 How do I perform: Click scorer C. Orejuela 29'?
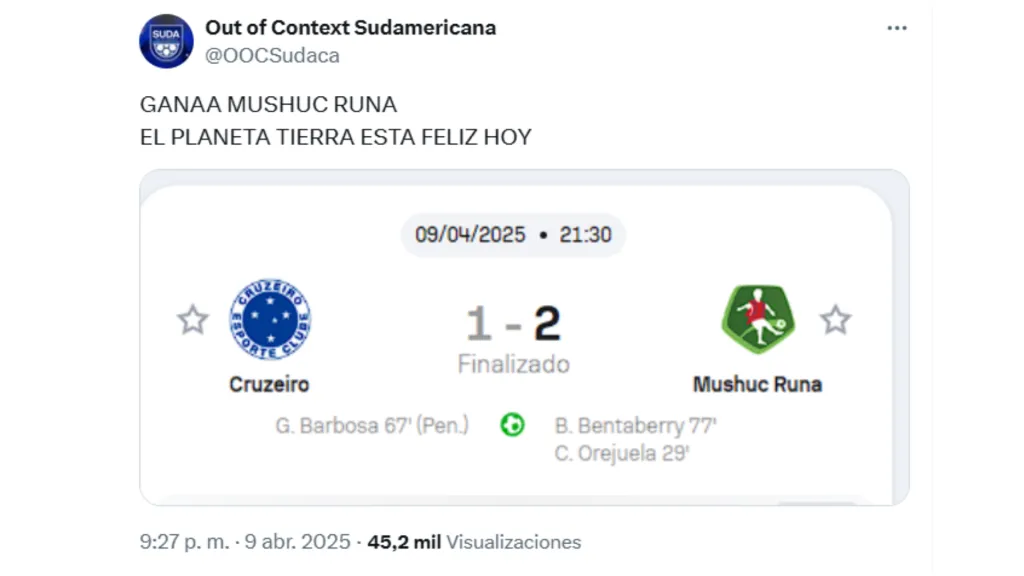click(x=621, y=453)
